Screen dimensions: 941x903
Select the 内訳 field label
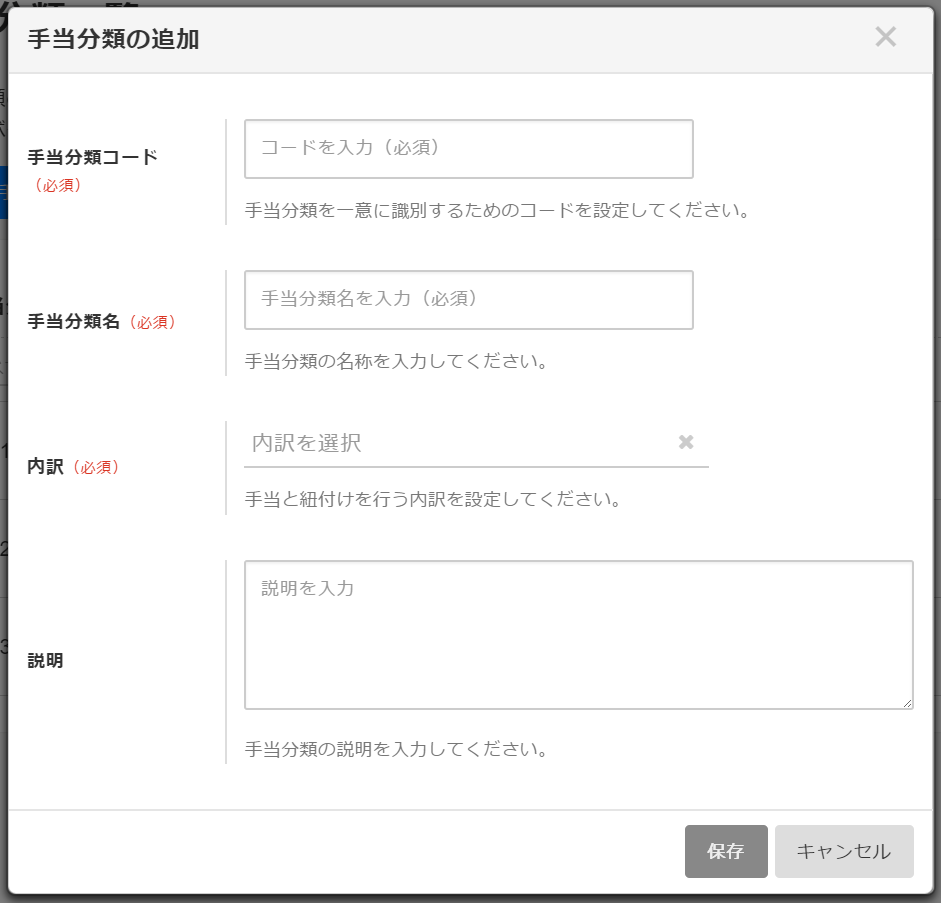pos(45,467)
